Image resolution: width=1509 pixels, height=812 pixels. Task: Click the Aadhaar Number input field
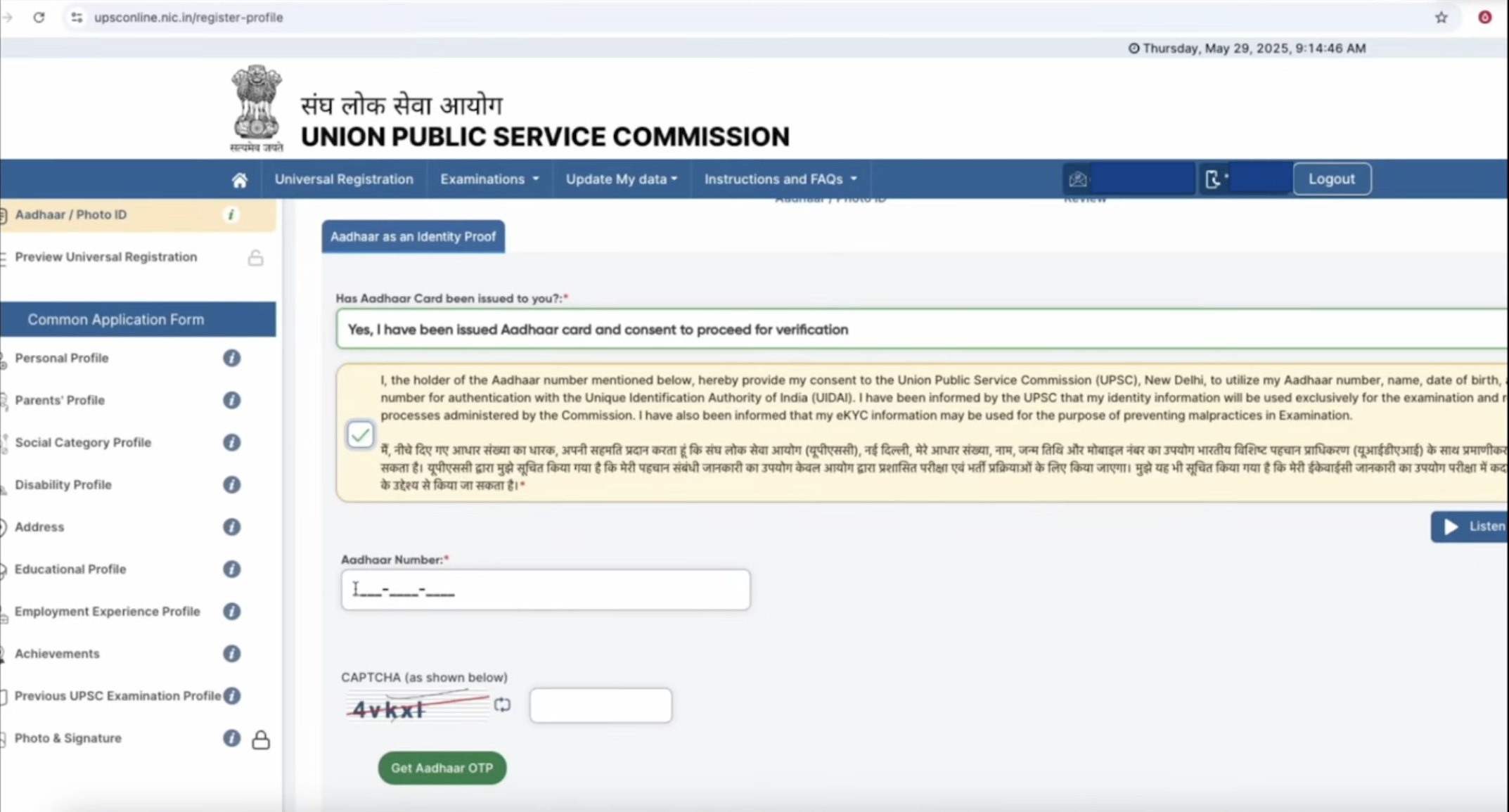[545, 590]
